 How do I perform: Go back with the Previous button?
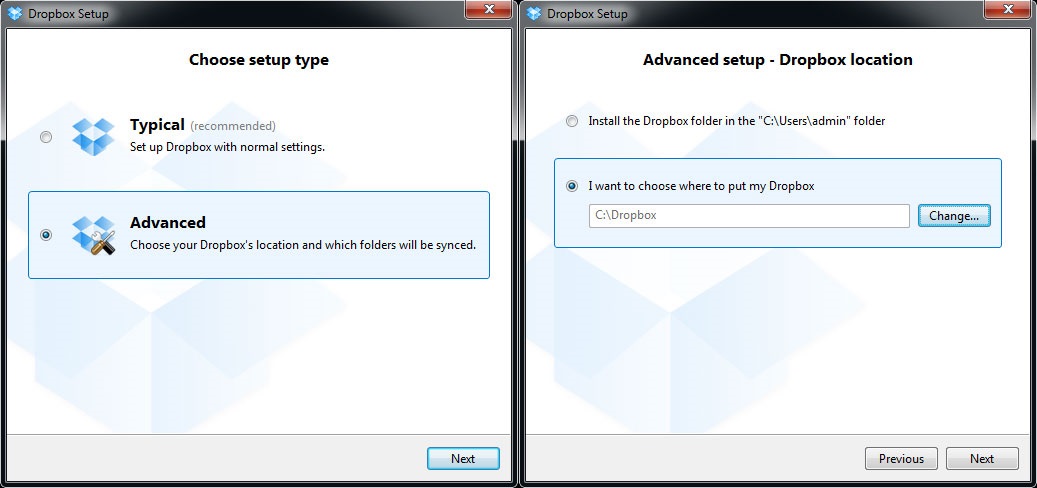901,458
